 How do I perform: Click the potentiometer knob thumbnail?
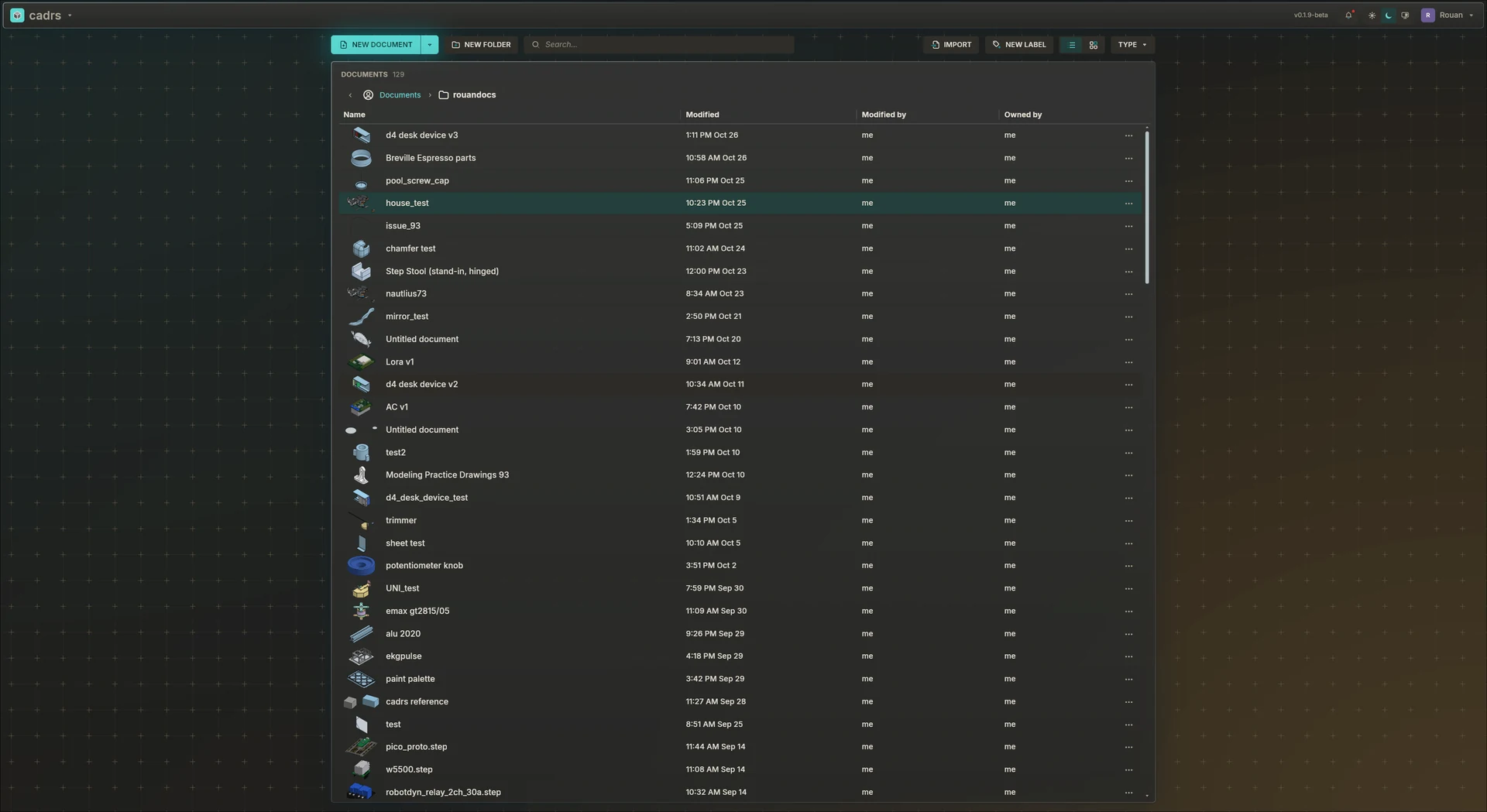[x=361, y=566]
